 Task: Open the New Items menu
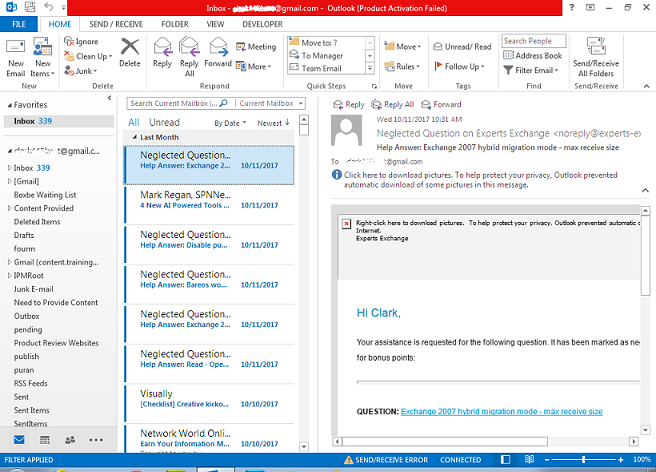click(42, 58)
